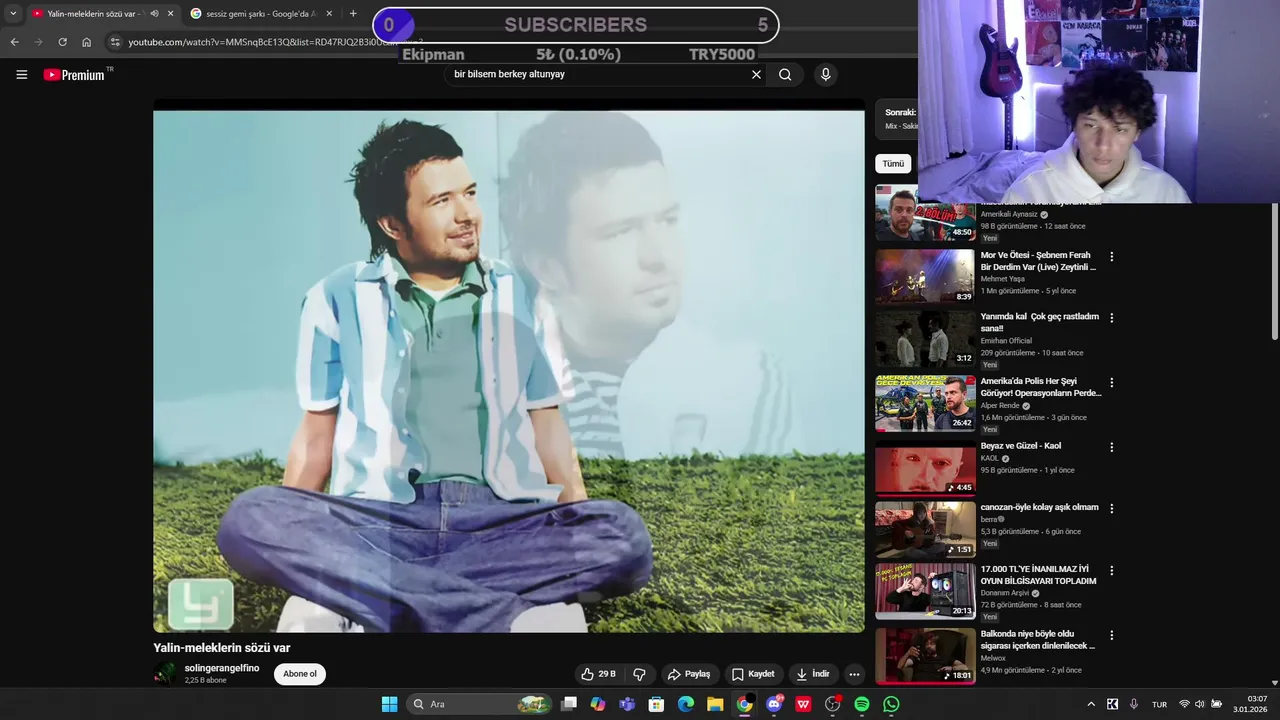
Task: Clear the YouTube search text
Action: click(756, 74)
